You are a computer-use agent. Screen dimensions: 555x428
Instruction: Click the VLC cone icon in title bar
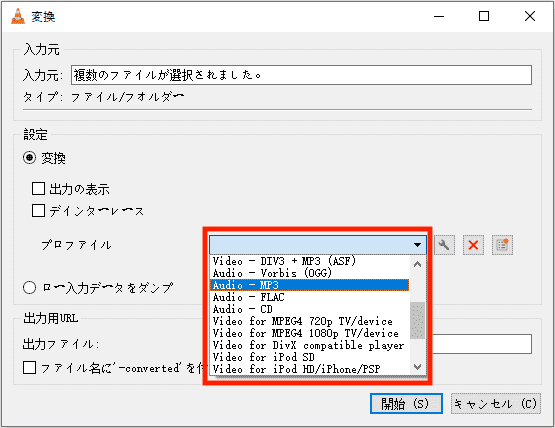coord(18,16)
